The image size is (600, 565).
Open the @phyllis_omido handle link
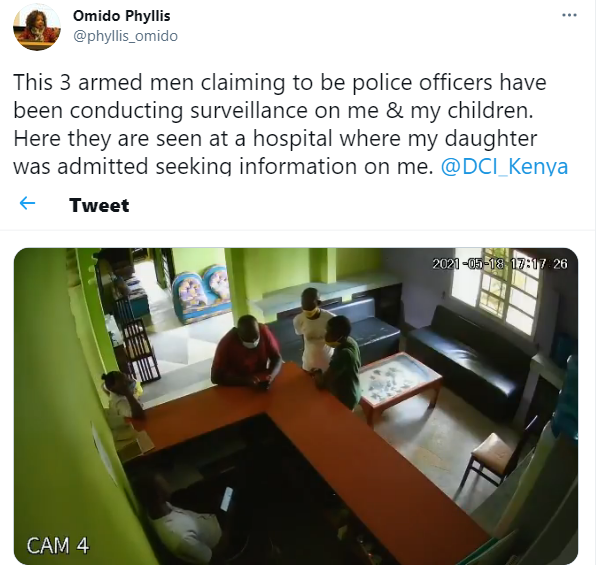point(126,36)
